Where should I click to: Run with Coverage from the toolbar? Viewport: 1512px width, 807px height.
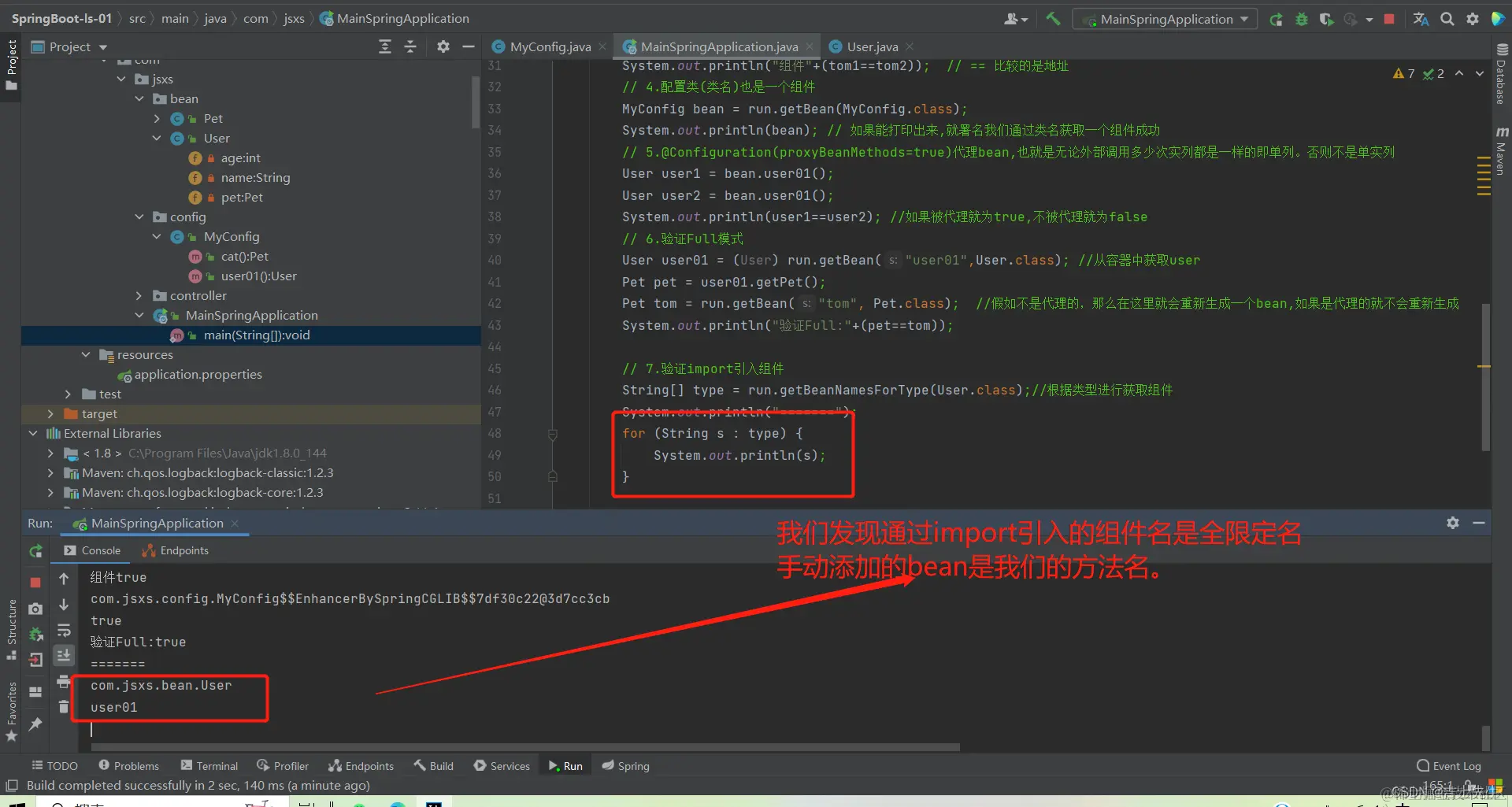click(1326, 19)
